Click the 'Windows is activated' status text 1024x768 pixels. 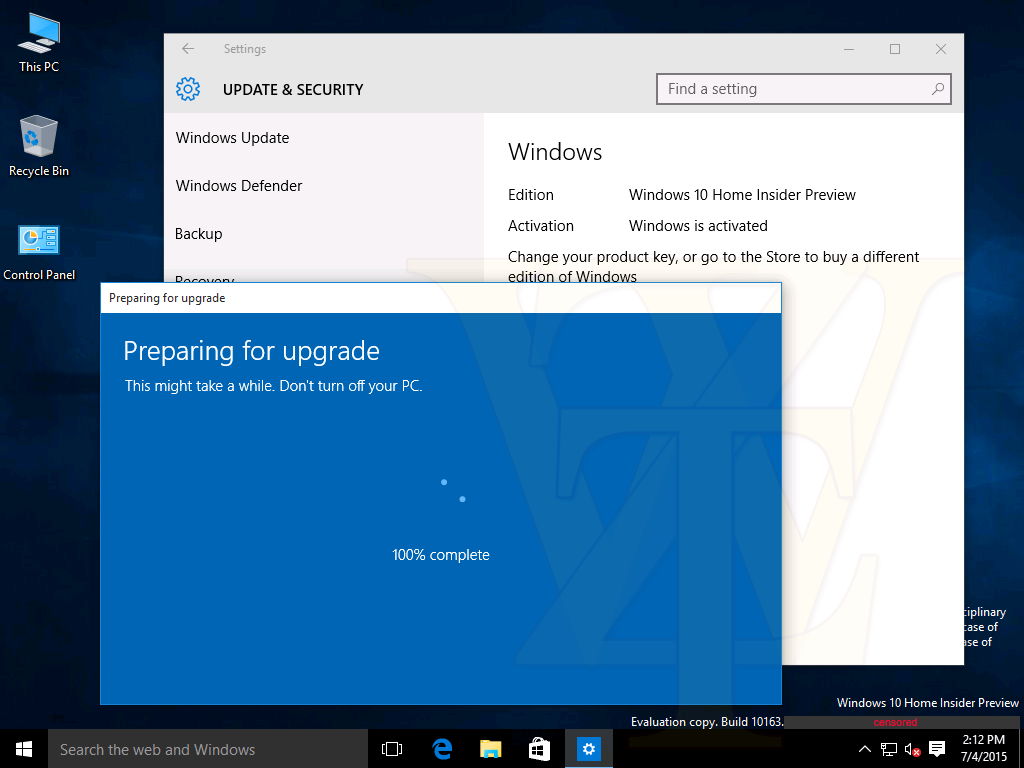698,226
